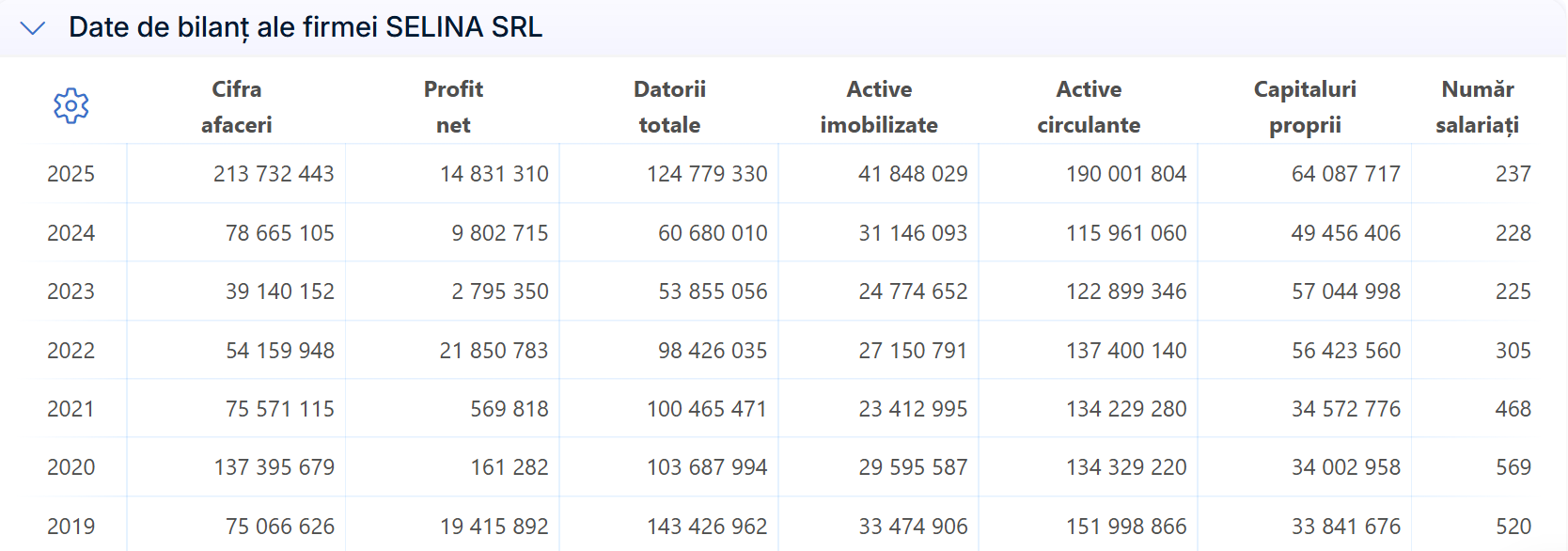Viewport: 1568px width, 551px height.
Task: Select the Active circulante column header
Action: (x=1089, y=107)
